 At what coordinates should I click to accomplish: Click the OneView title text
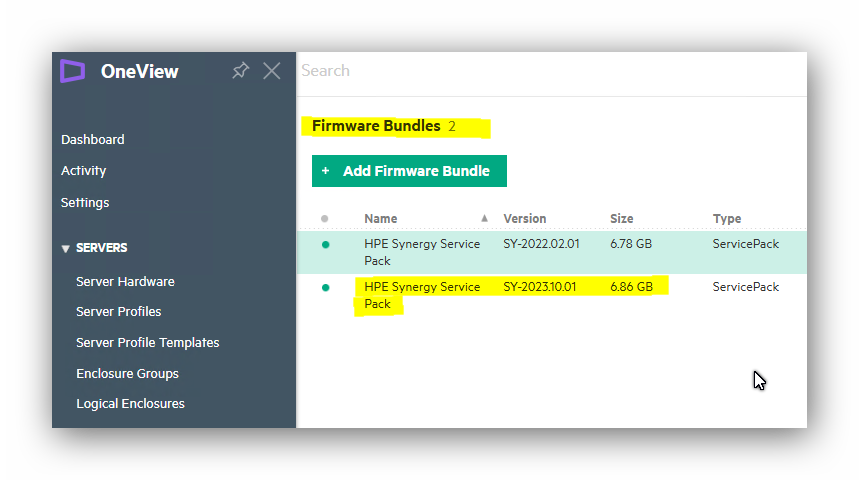(140, 72)
